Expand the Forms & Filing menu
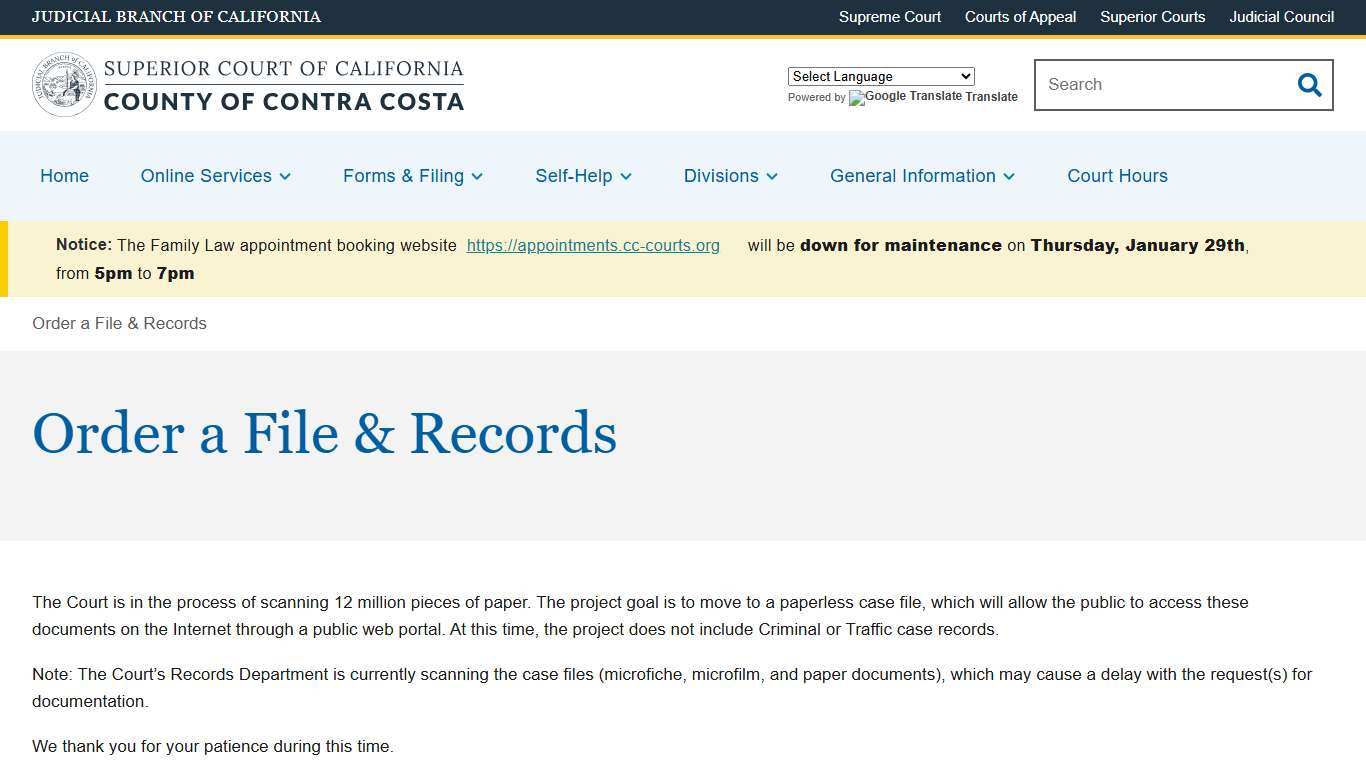Viewport: 1366px width, 768px height. tap(412, 176)
